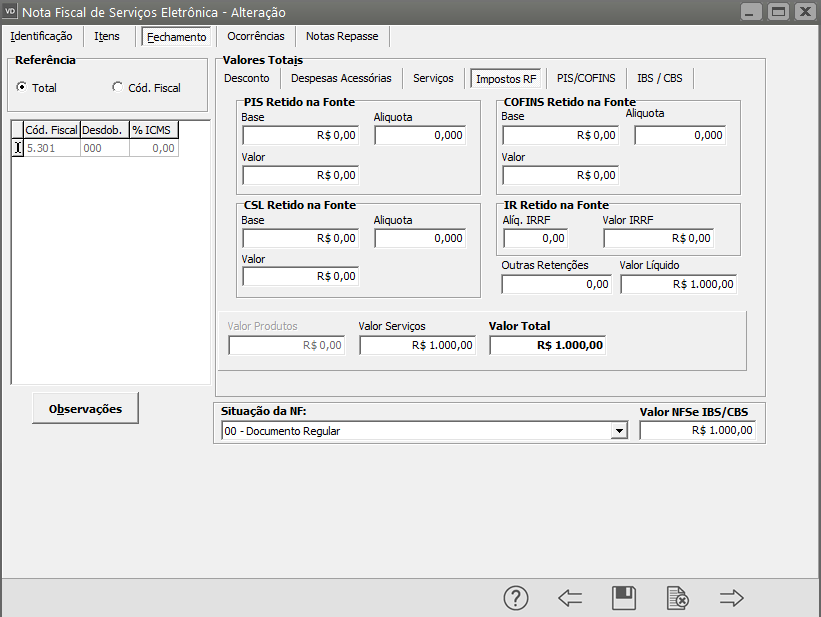Expand the Situação da NF dropdown
Viewport: 821px width, 617px height.
pos(620,431)
